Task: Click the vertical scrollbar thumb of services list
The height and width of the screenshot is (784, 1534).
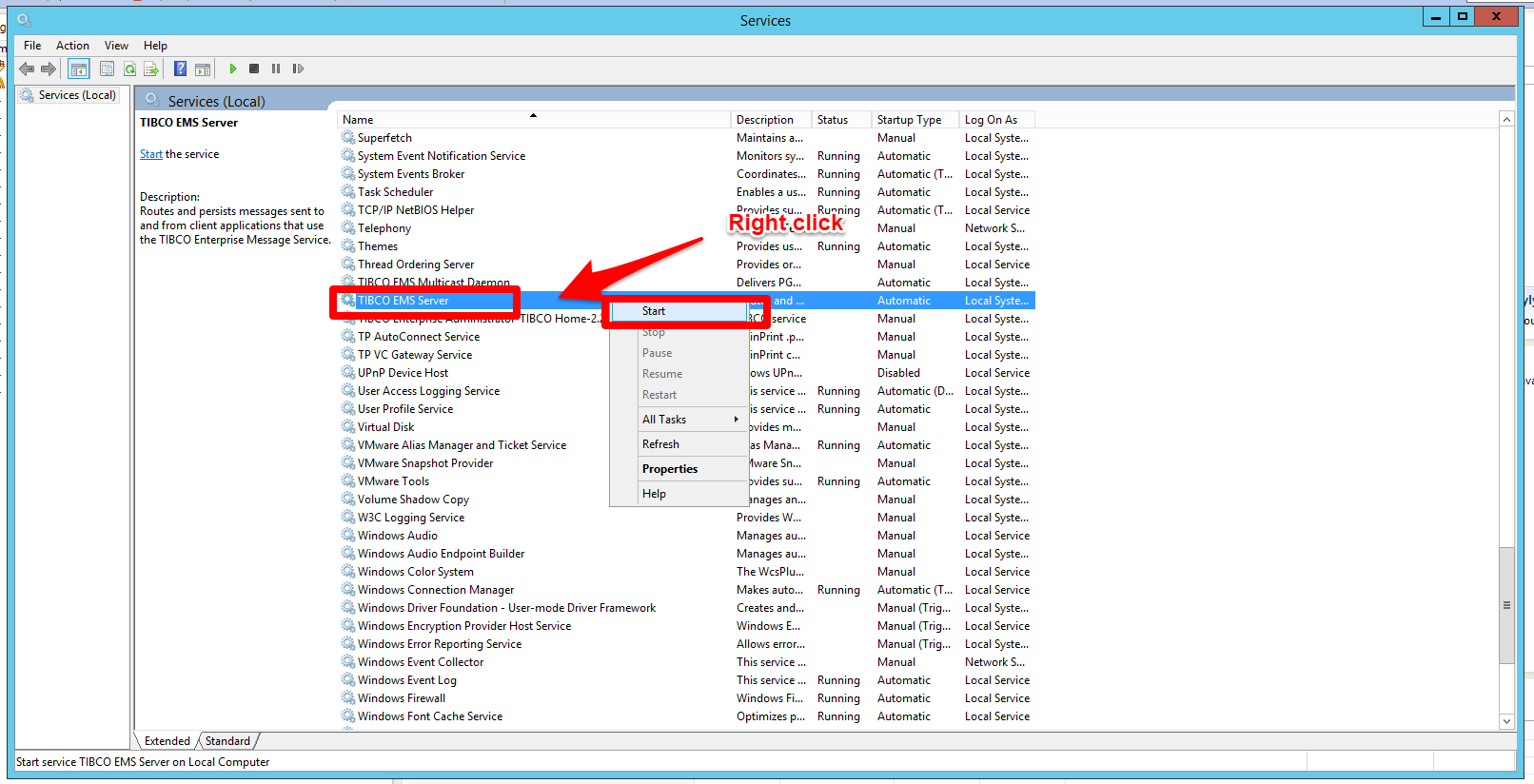Action: point(1506,605)
